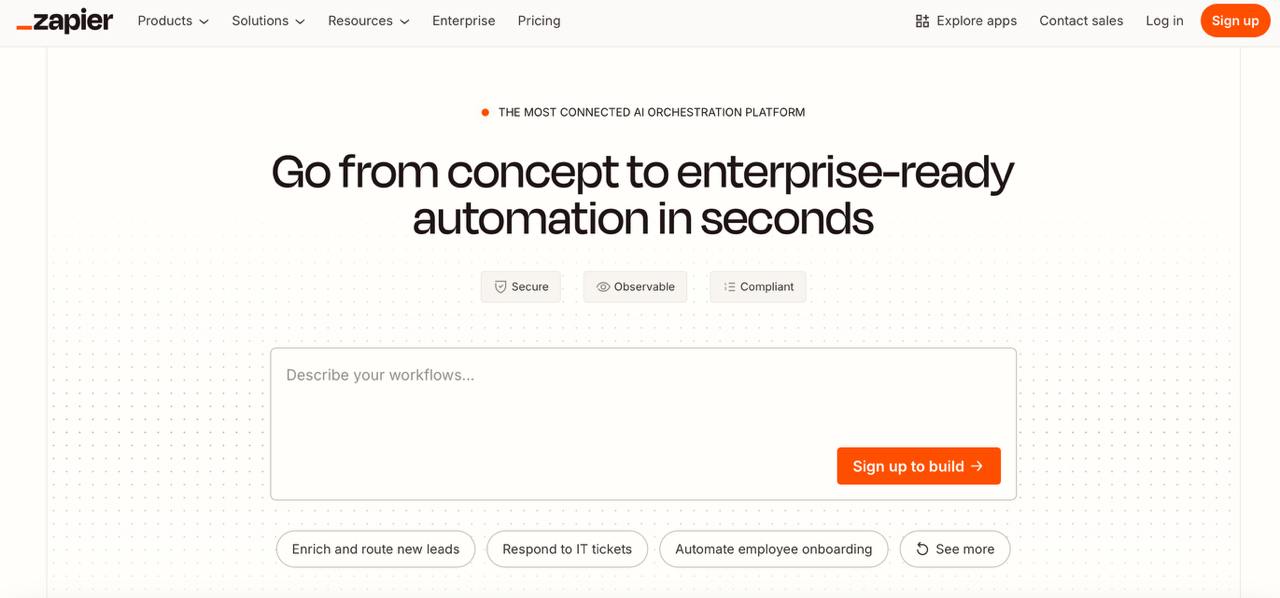Click the orange Sign up button
Image resolution: width=1280 pixels, height=598 pixels.
[x=1235, y=21]
